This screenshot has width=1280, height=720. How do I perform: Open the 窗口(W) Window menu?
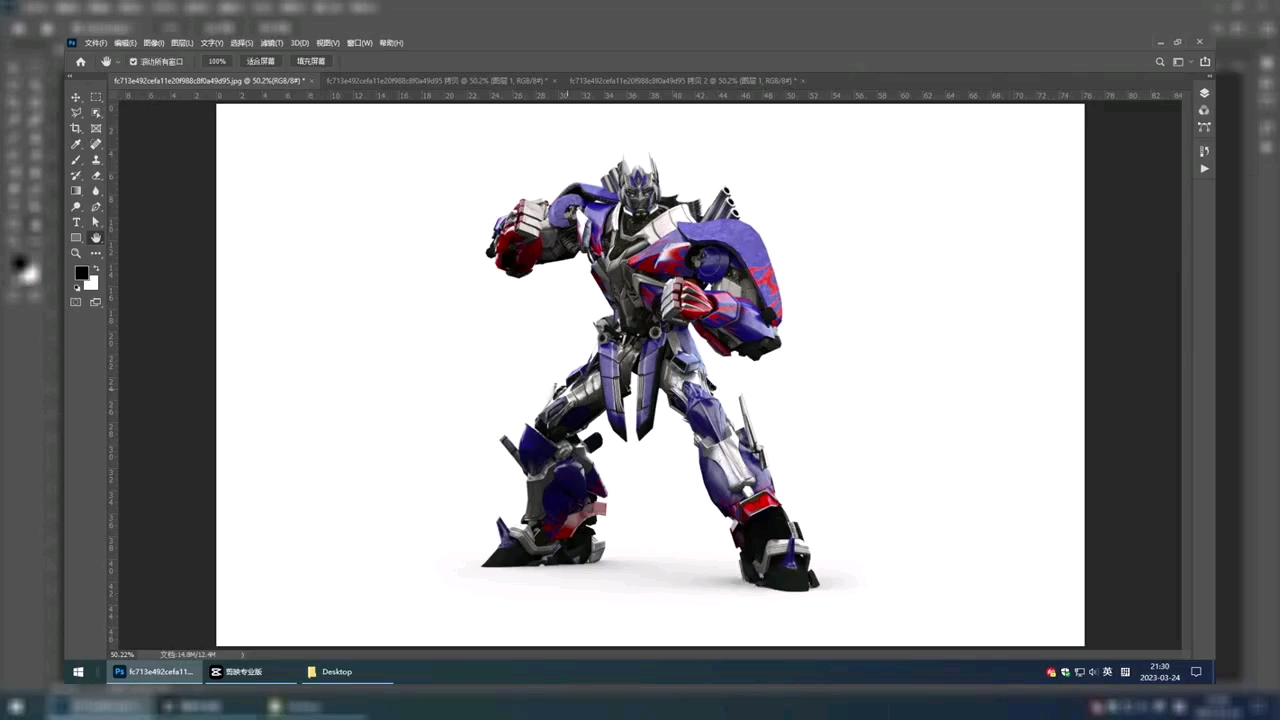point(360,43)
